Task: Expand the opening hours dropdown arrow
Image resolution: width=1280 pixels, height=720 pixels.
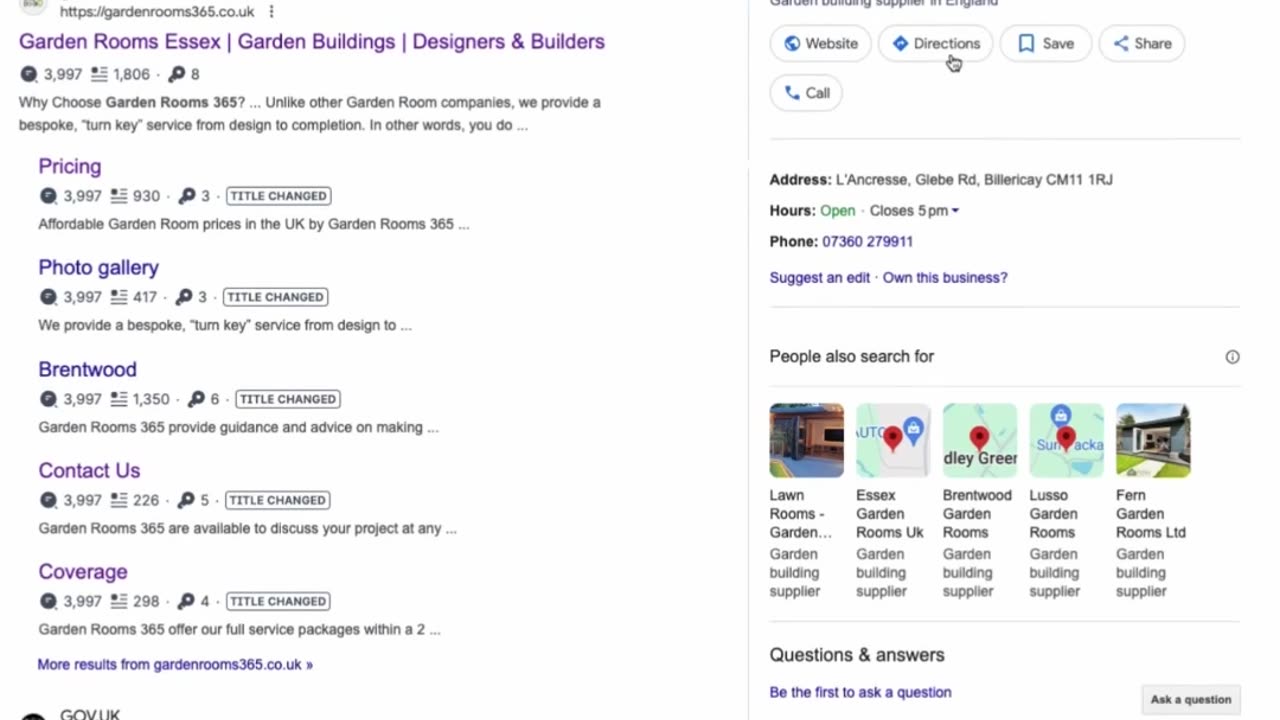Action: pyautogui.click(x=955, y=211)
